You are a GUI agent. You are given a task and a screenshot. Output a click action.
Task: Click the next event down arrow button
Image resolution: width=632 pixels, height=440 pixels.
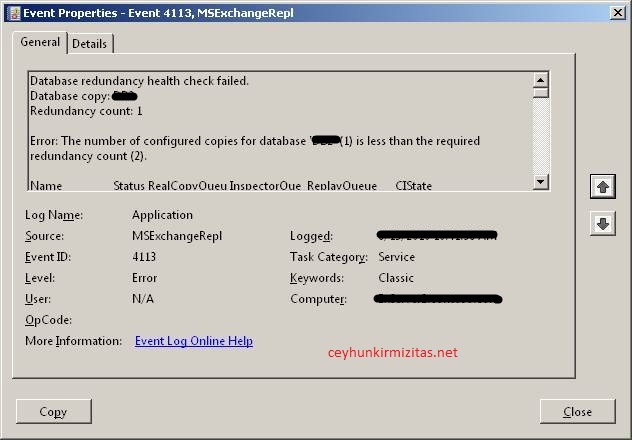(x=602, y=224)
